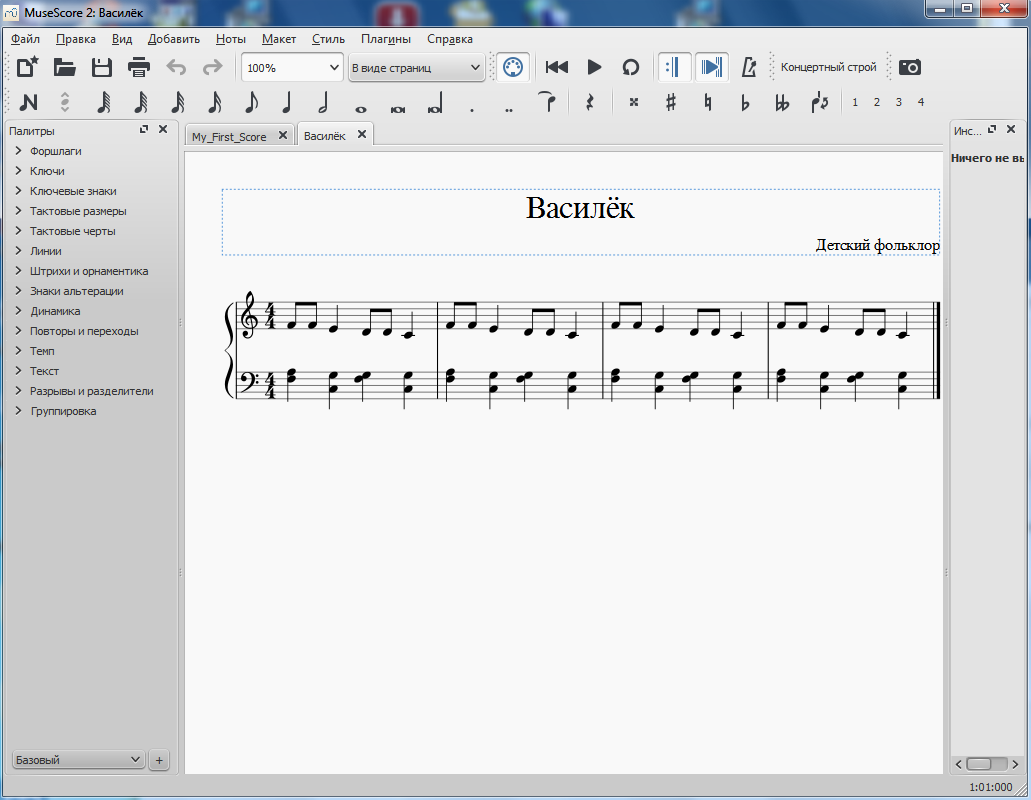Open a score file via folder icon
The height and width of the screenshot is (800, 1031).
click(x=64, y=67)
